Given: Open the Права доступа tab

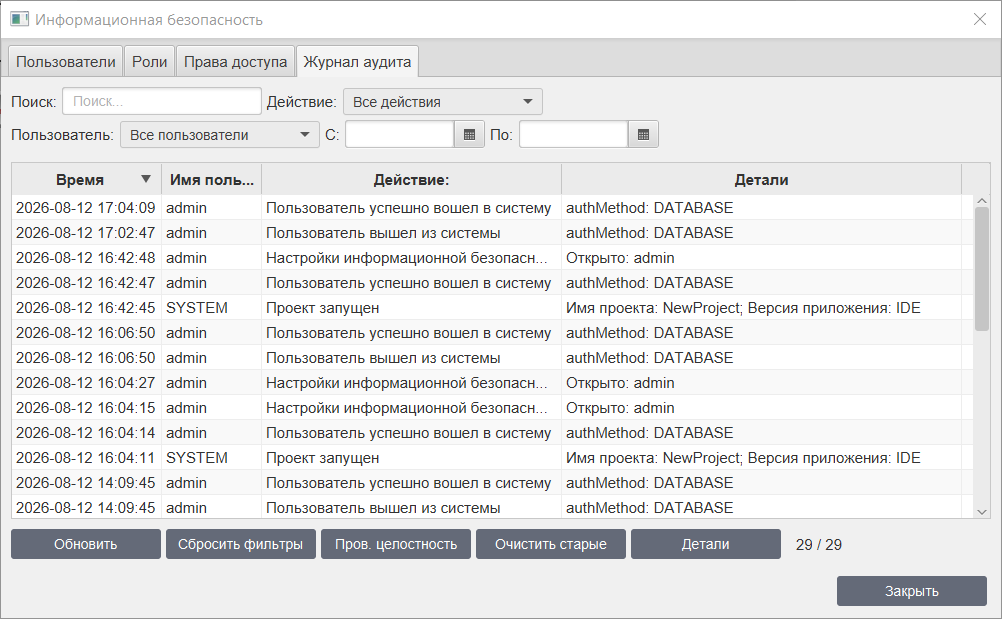Looking at the screenshot, I should 235,61.
